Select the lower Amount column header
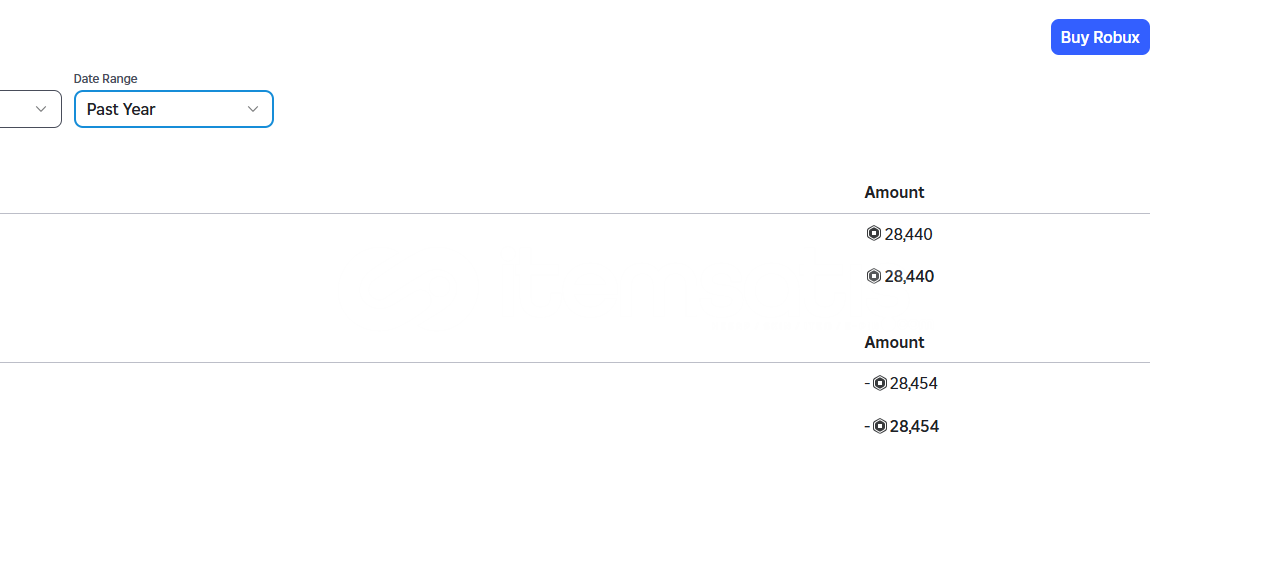1272x578 pixels. (894, 342)
